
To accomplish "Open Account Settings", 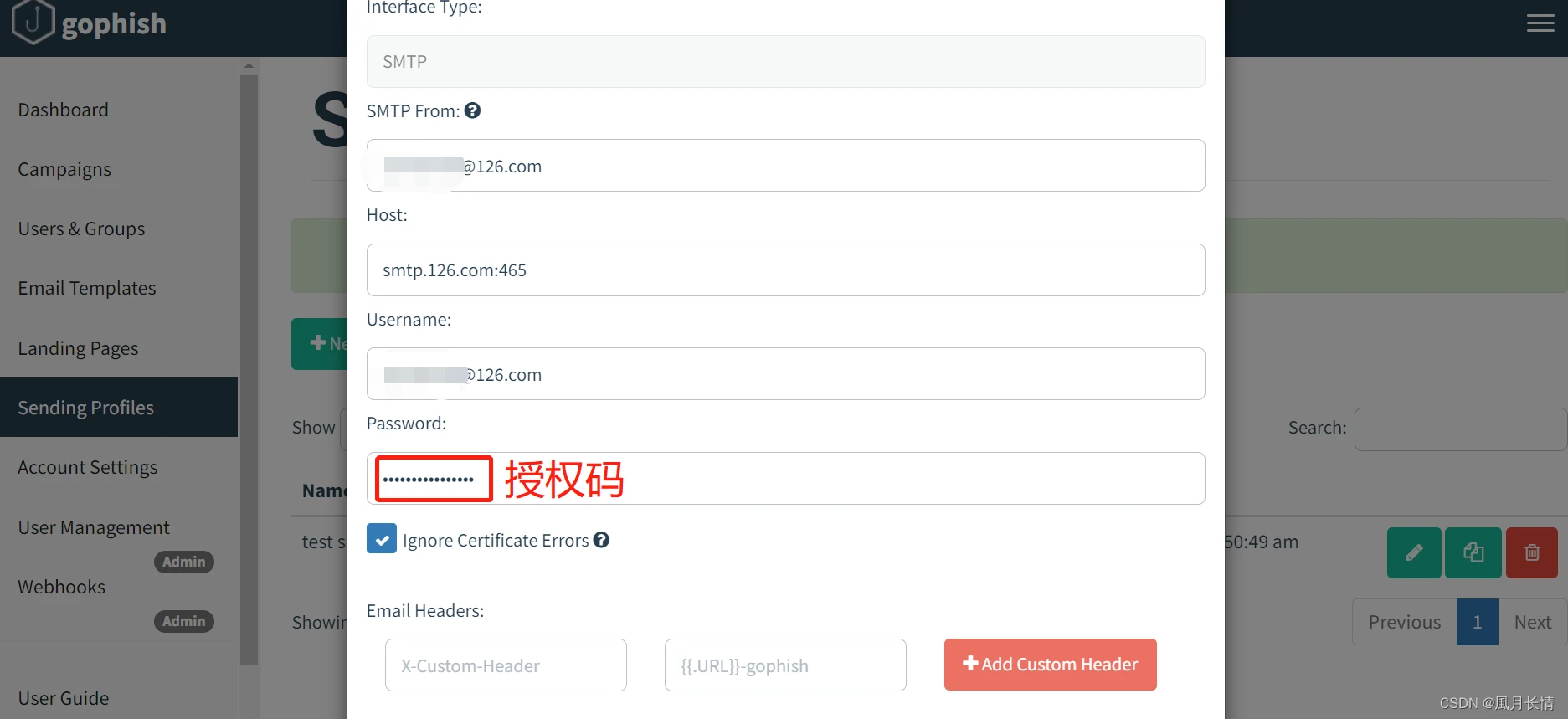I will (x=88, y=467).
